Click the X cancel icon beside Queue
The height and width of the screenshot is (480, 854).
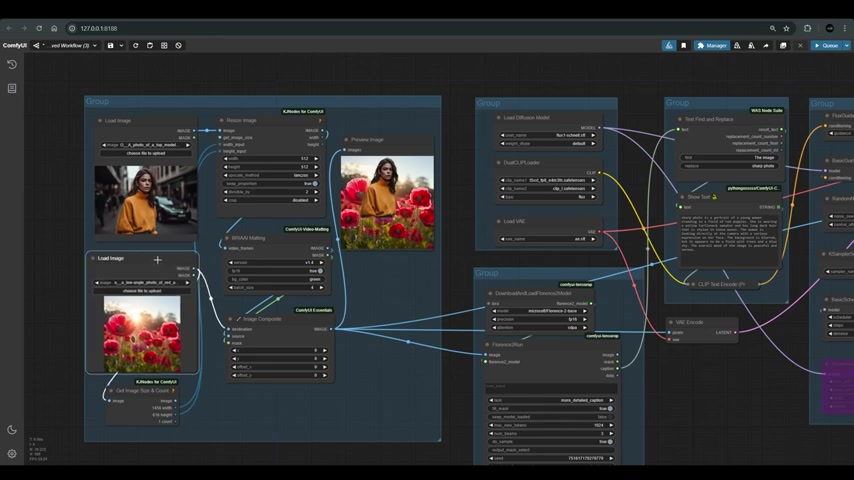[x=800, y=46]
